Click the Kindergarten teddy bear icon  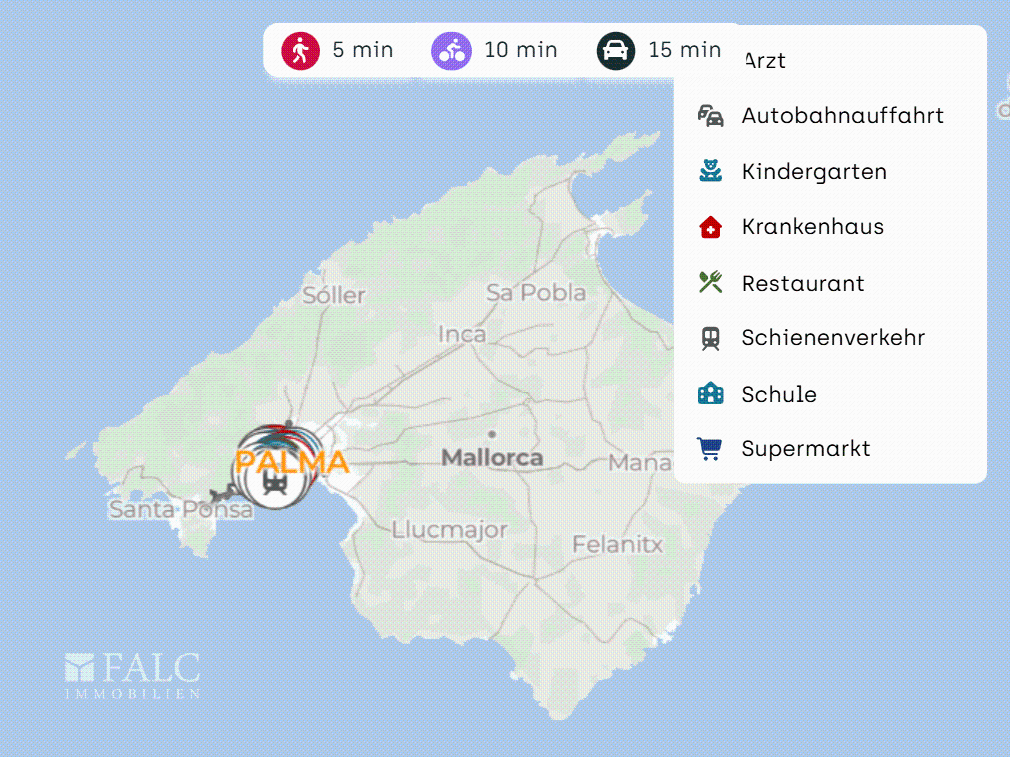coord(710,171)
